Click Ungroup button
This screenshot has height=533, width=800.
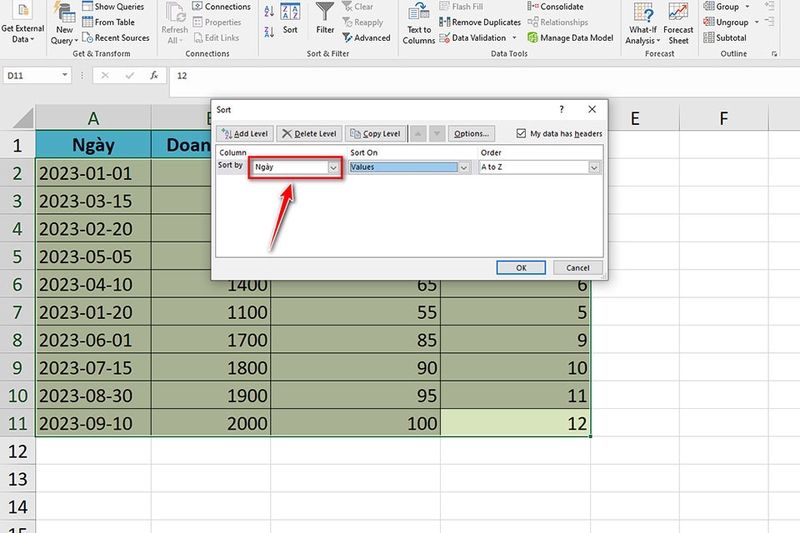click(x=726, y=22)
